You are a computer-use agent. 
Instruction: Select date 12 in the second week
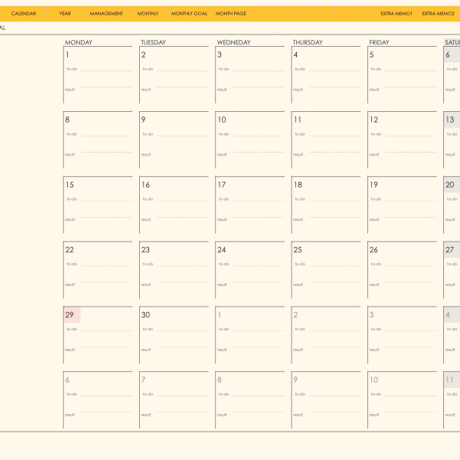(374, 120)
